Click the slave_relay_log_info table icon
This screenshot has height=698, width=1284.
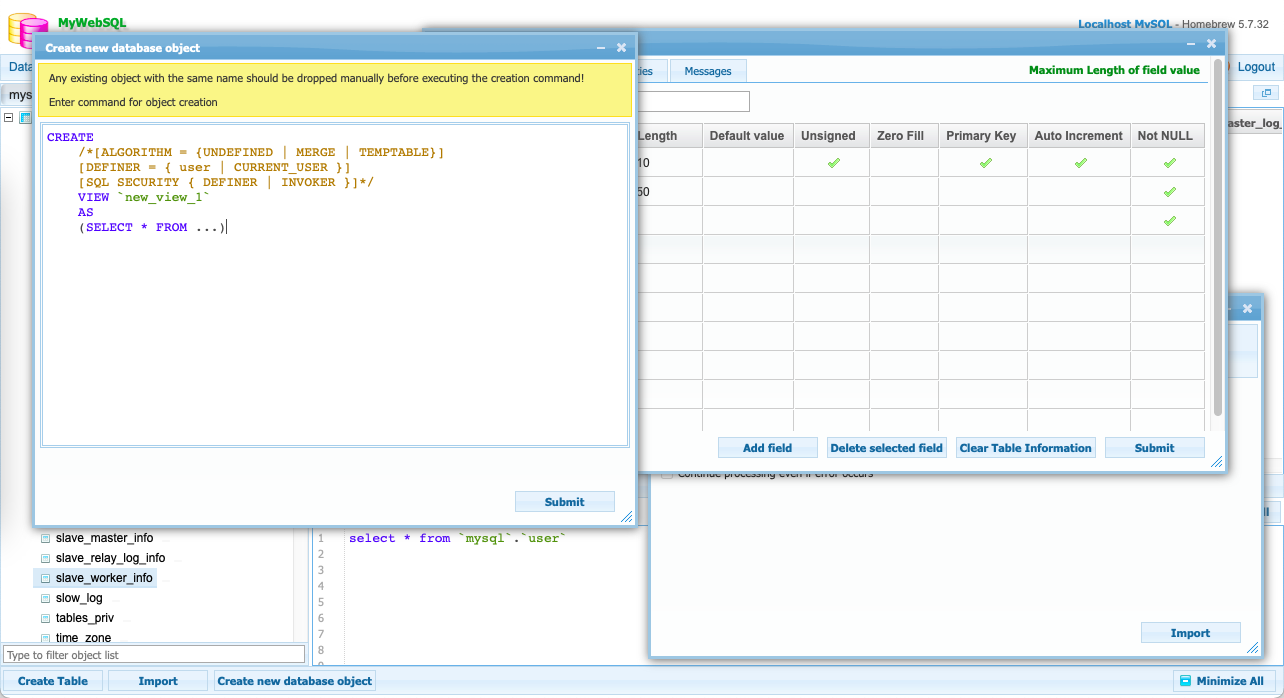pyautogui.click(x=45, y=558)
